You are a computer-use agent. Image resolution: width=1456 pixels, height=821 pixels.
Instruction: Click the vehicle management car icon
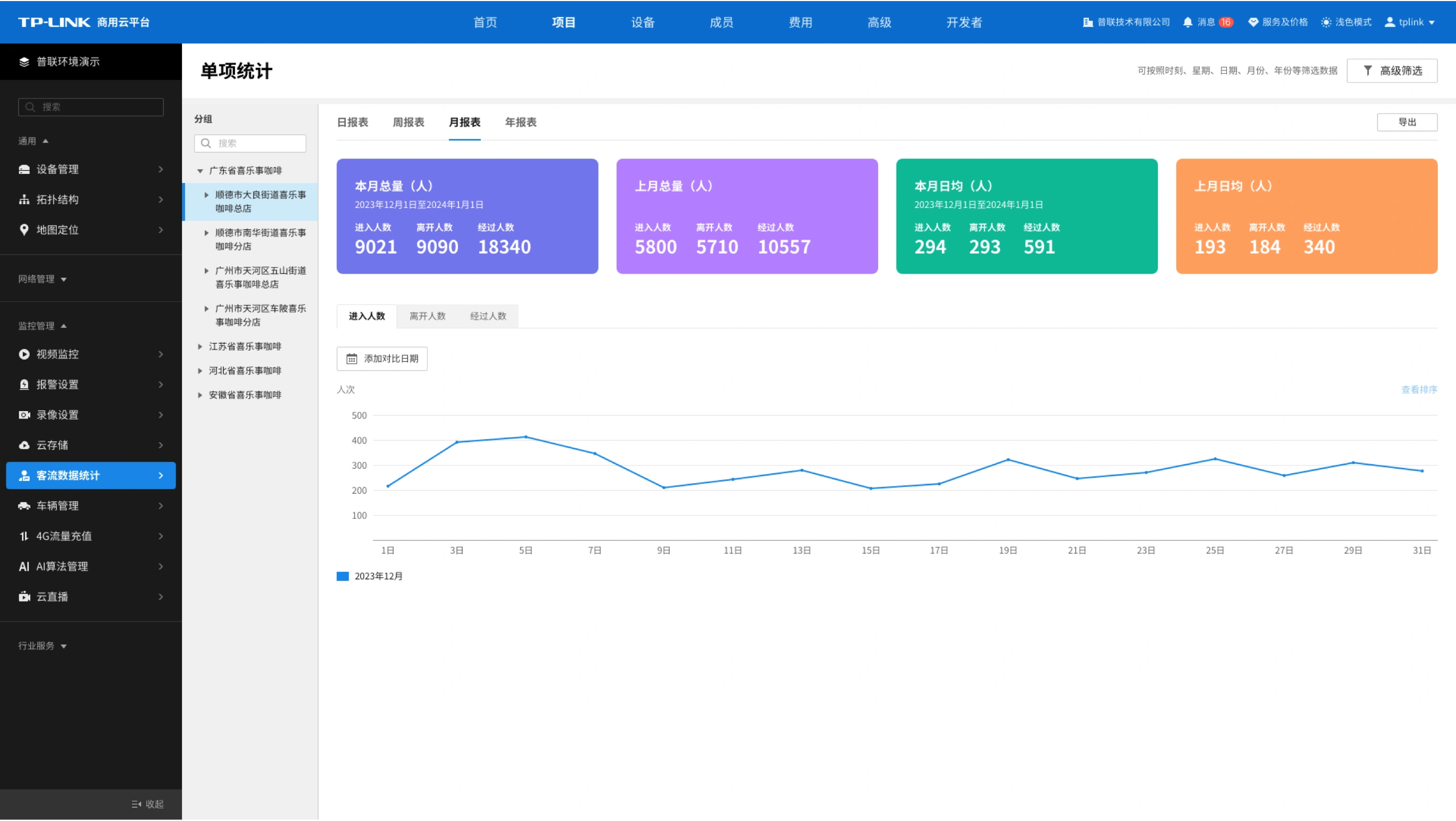pyautogui.click(x=24, y=506)
